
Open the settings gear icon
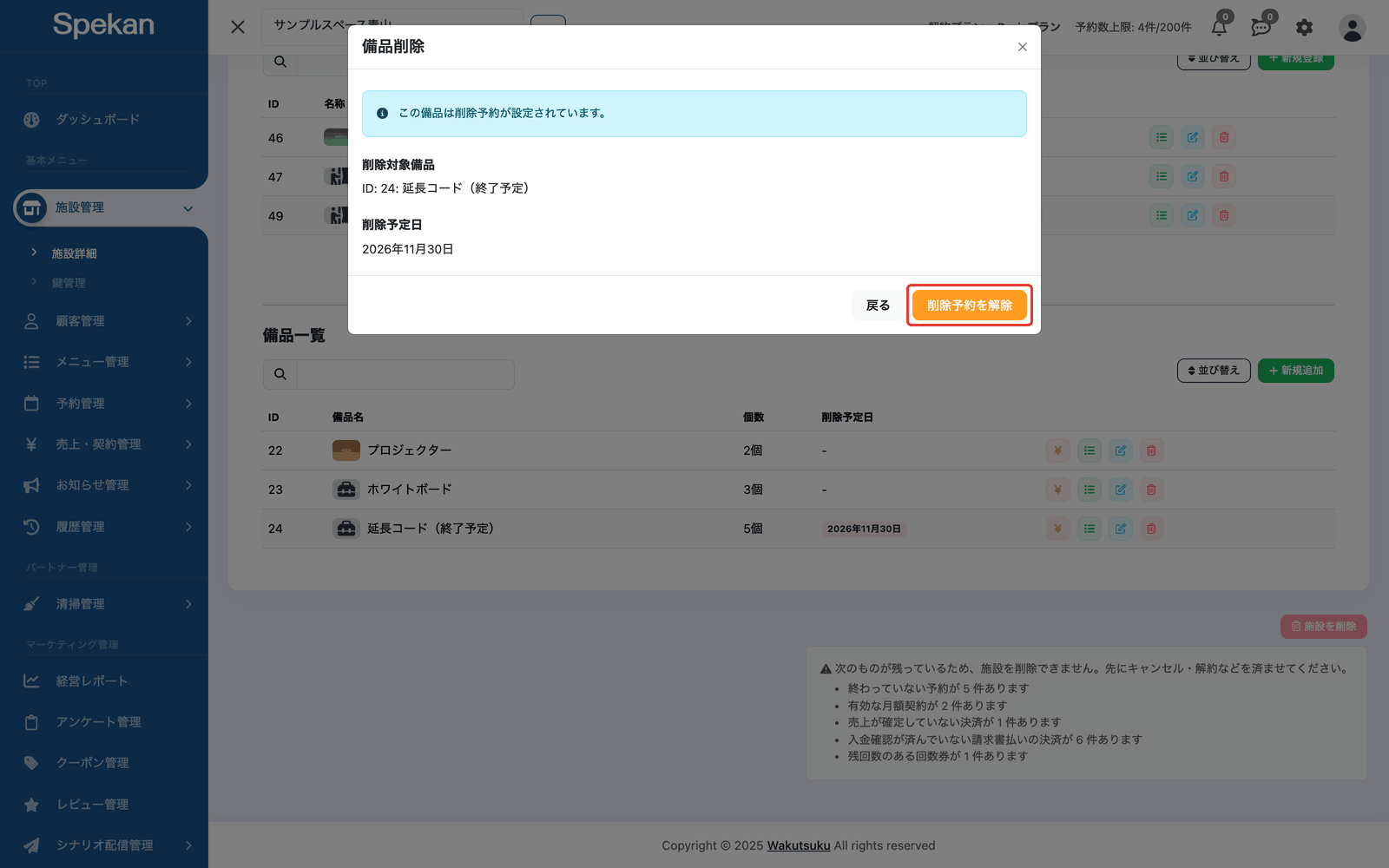pyautogui.click(x=1304, y=28)
